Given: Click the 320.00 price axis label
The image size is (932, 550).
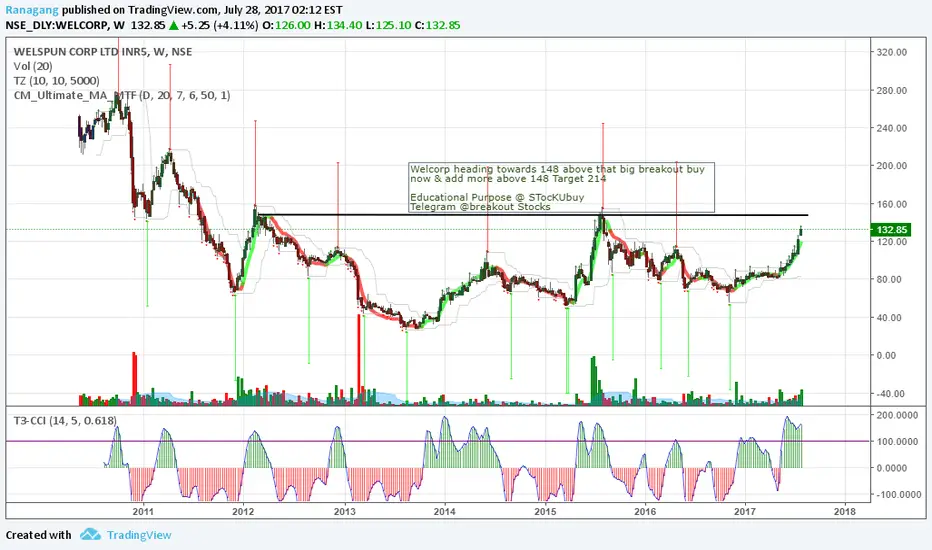Looking at the screenshot, I should click(x=892, y=52).
